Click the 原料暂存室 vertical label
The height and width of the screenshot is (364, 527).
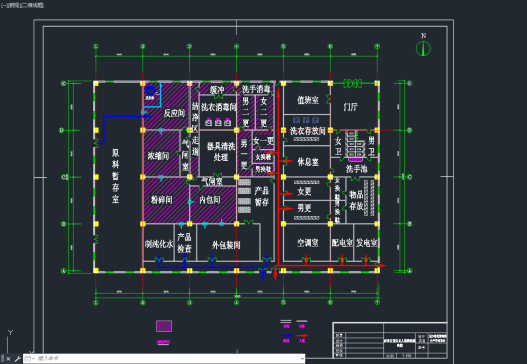click(x=115, y=176)
